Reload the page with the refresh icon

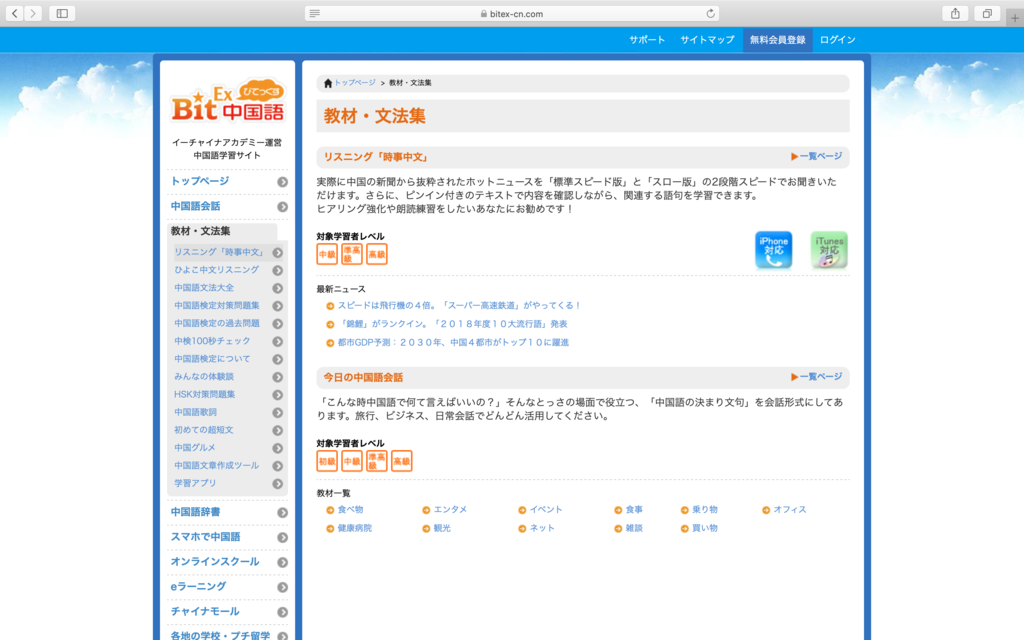pos(711,13)
